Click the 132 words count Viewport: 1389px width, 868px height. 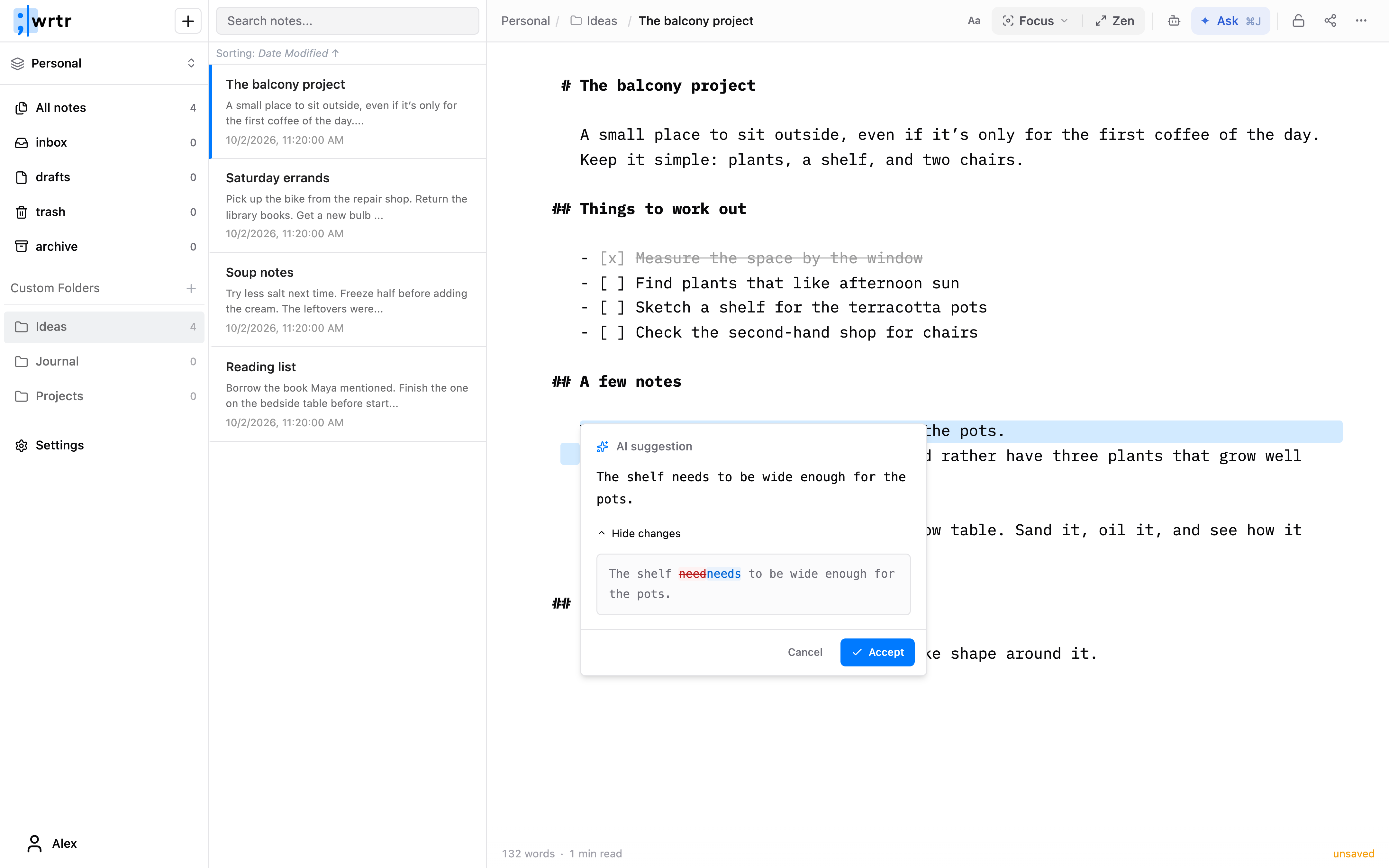pos(528,854)
